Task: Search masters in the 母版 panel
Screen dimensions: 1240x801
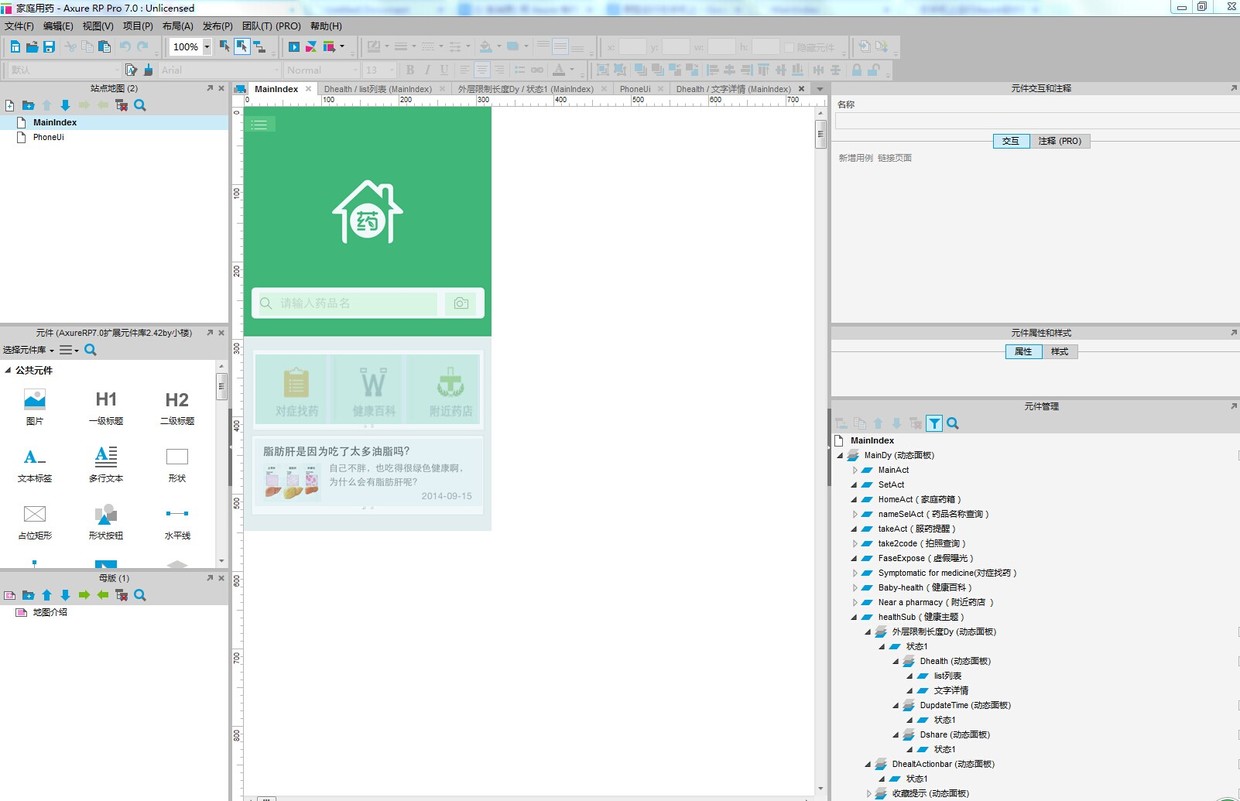Action: click(140, 595)
